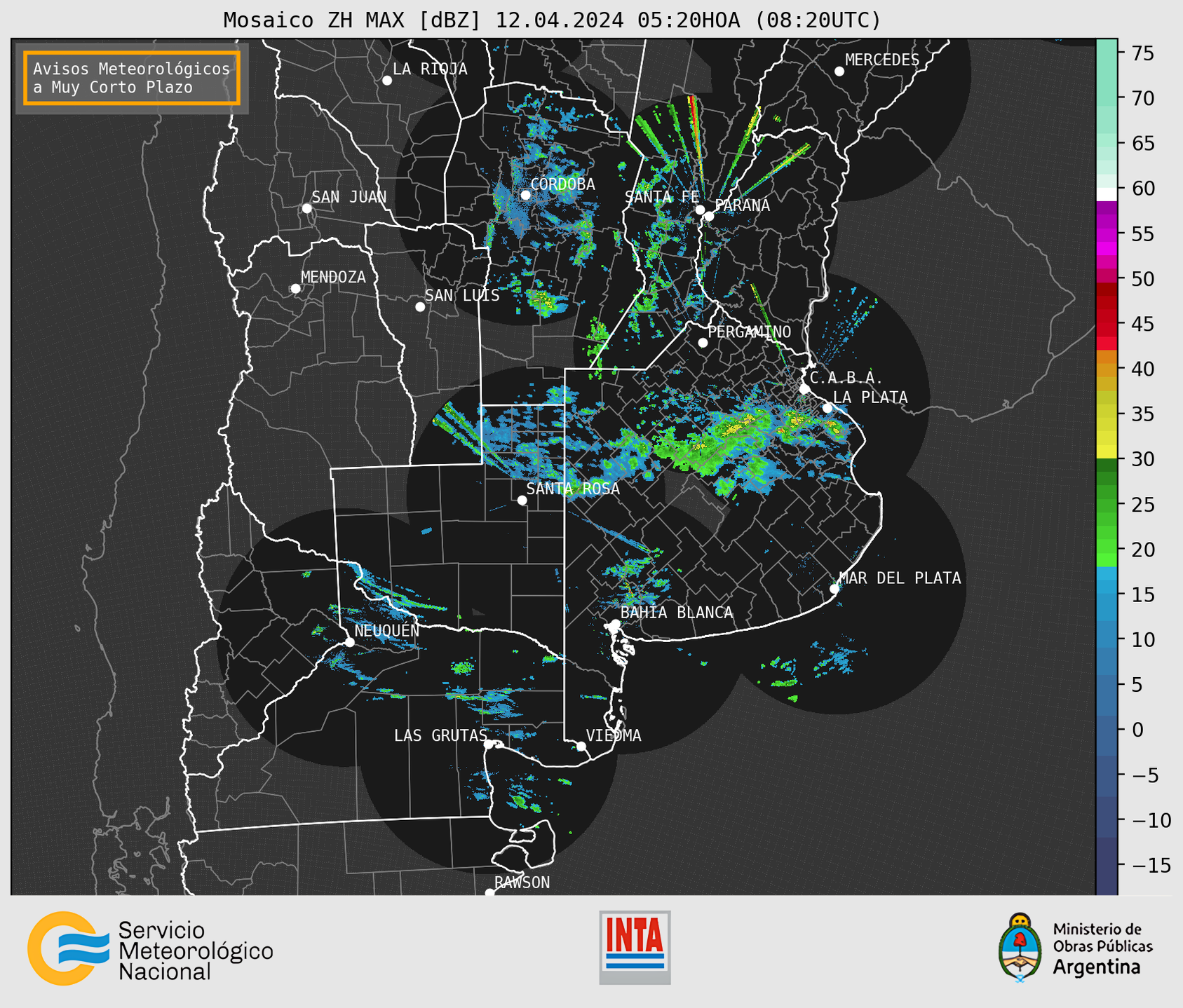Click the RAWSON city label

click(522, 883)
